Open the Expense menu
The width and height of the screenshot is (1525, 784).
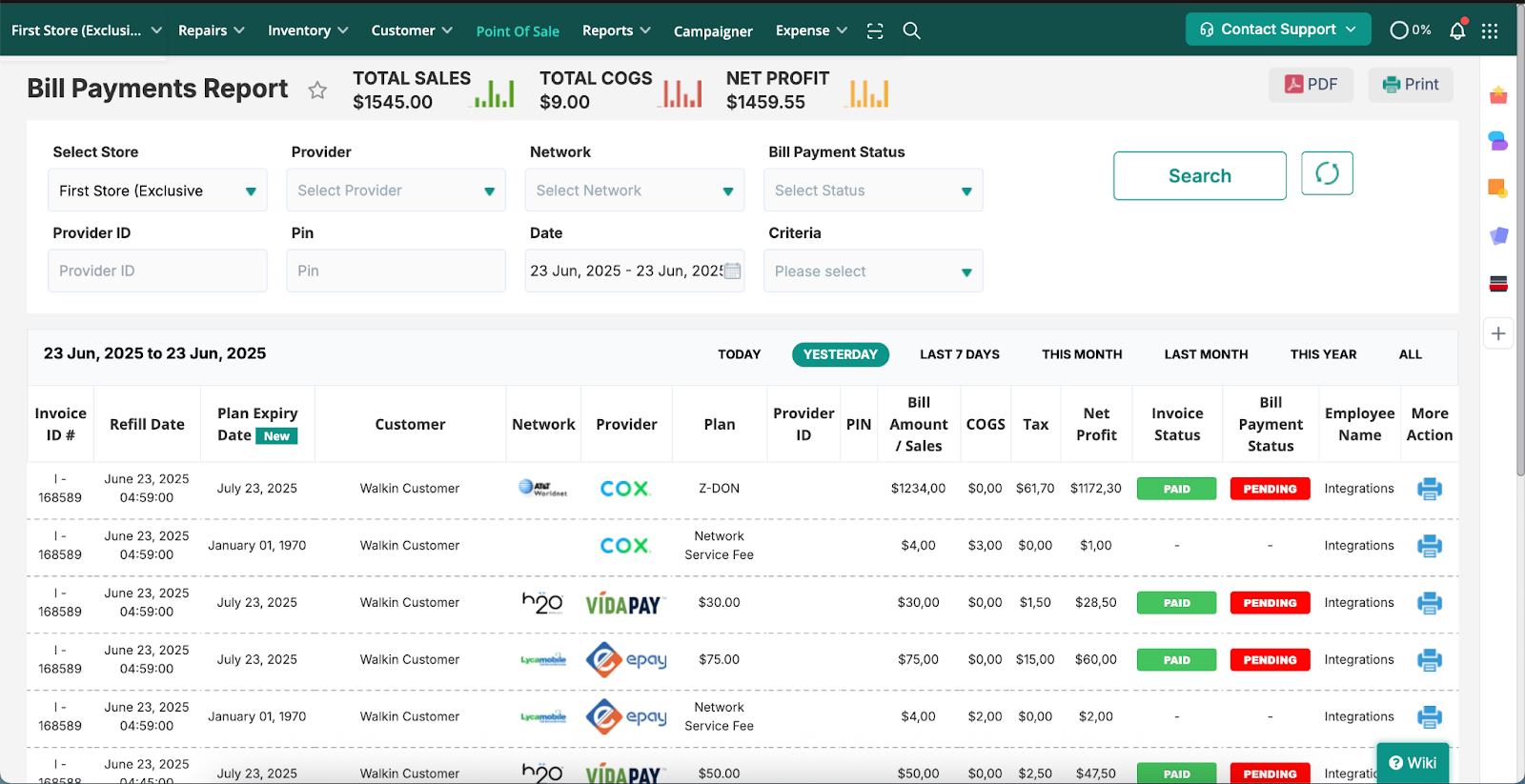811,30
